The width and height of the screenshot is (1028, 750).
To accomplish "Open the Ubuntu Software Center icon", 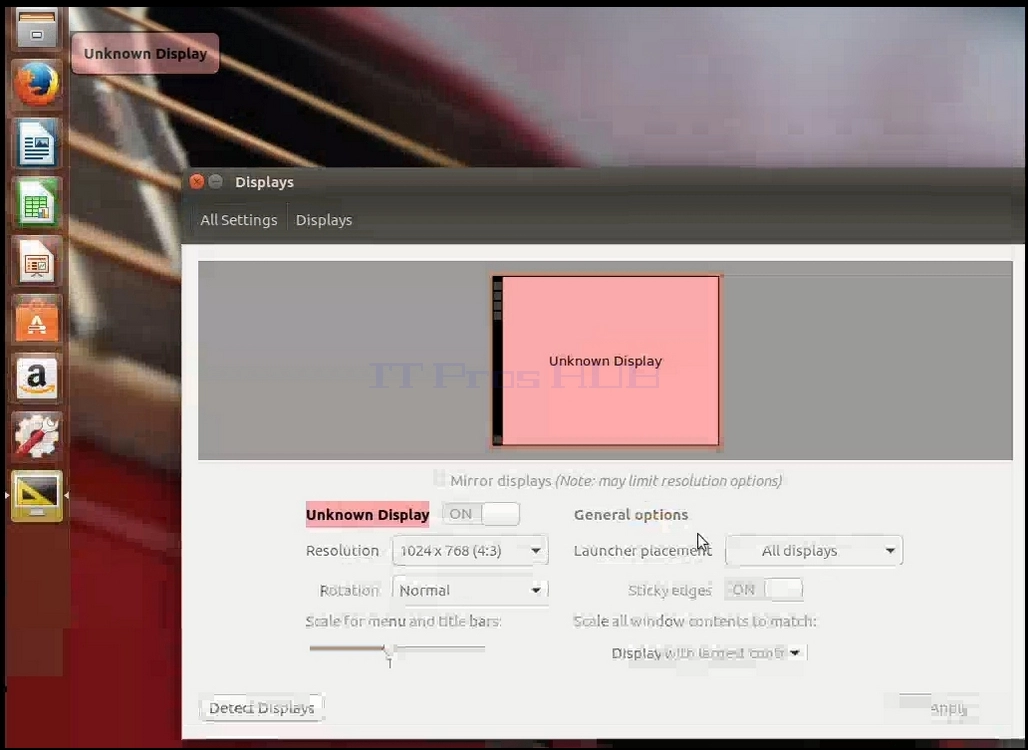I will click(x=37, y=319).
